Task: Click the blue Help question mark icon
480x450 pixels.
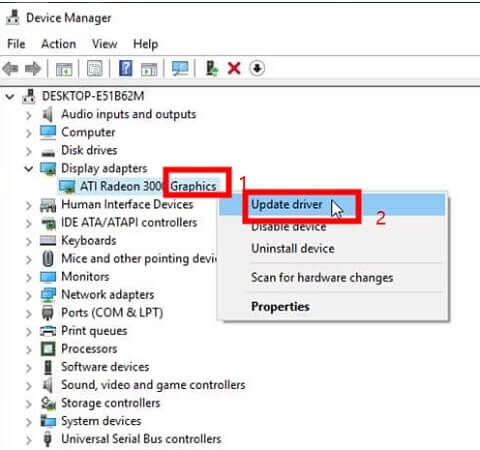Action: pos(126,68)
